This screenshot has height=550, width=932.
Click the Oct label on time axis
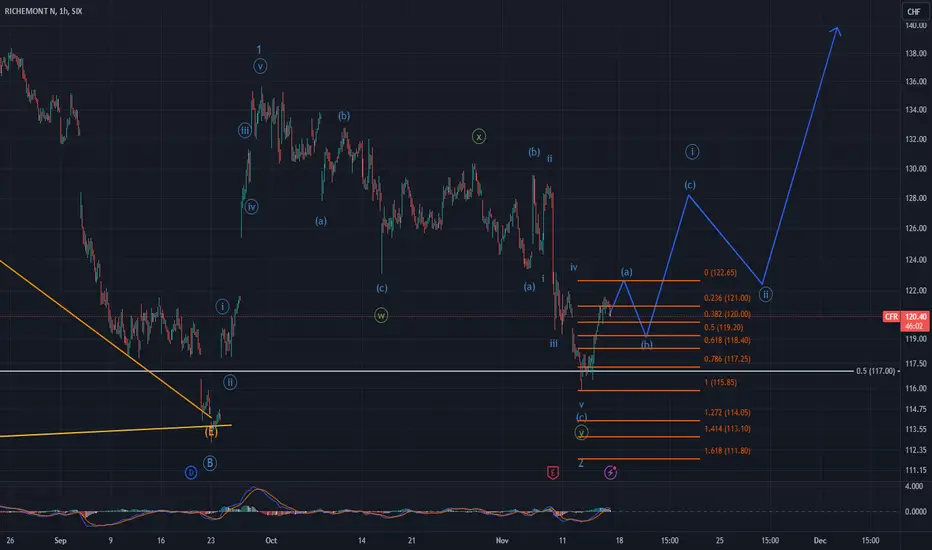click(x=271, y=540)
